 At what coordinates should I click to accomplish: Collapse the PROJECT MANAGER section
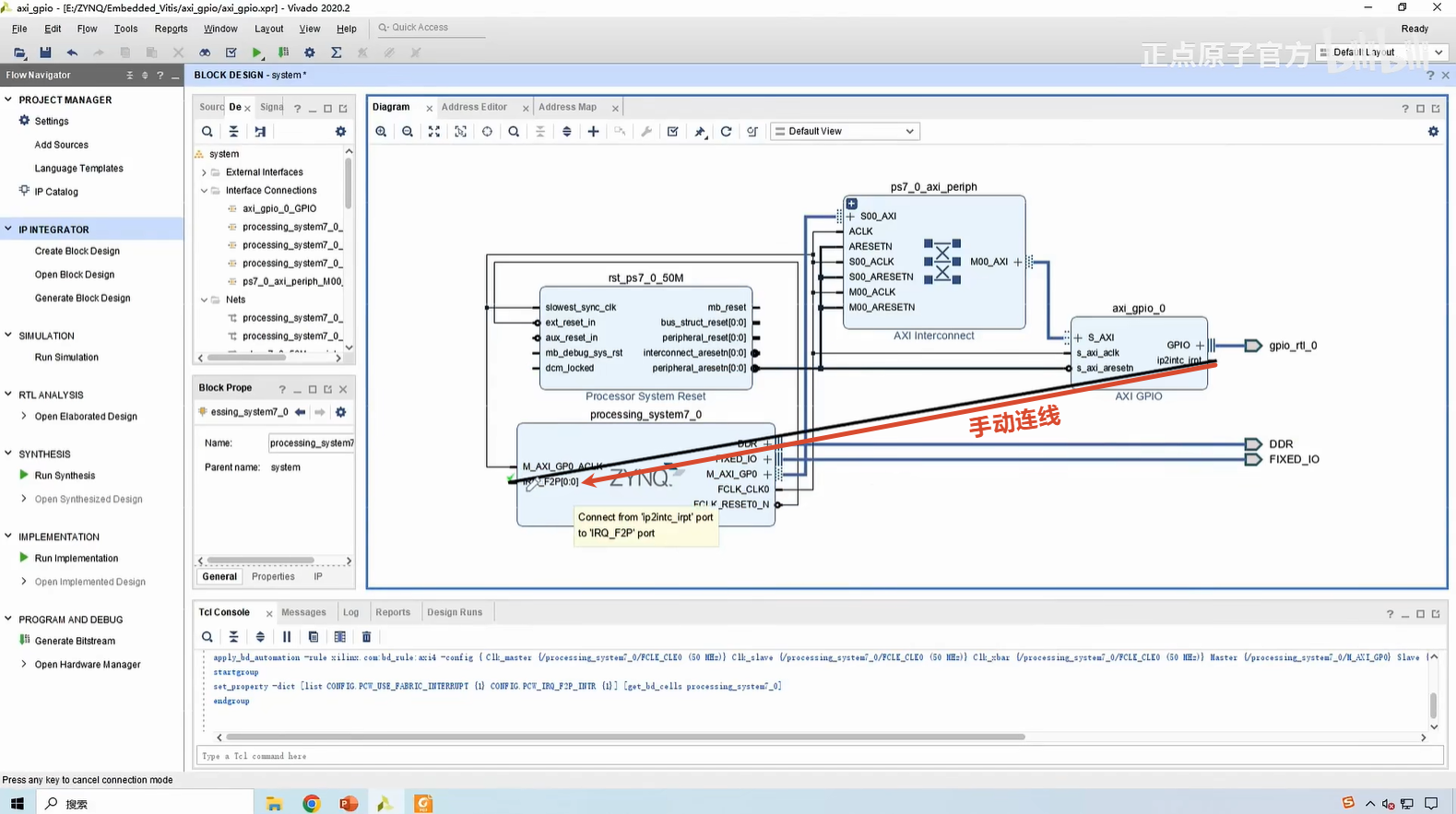pyautogui.click(x=8, y=100)
